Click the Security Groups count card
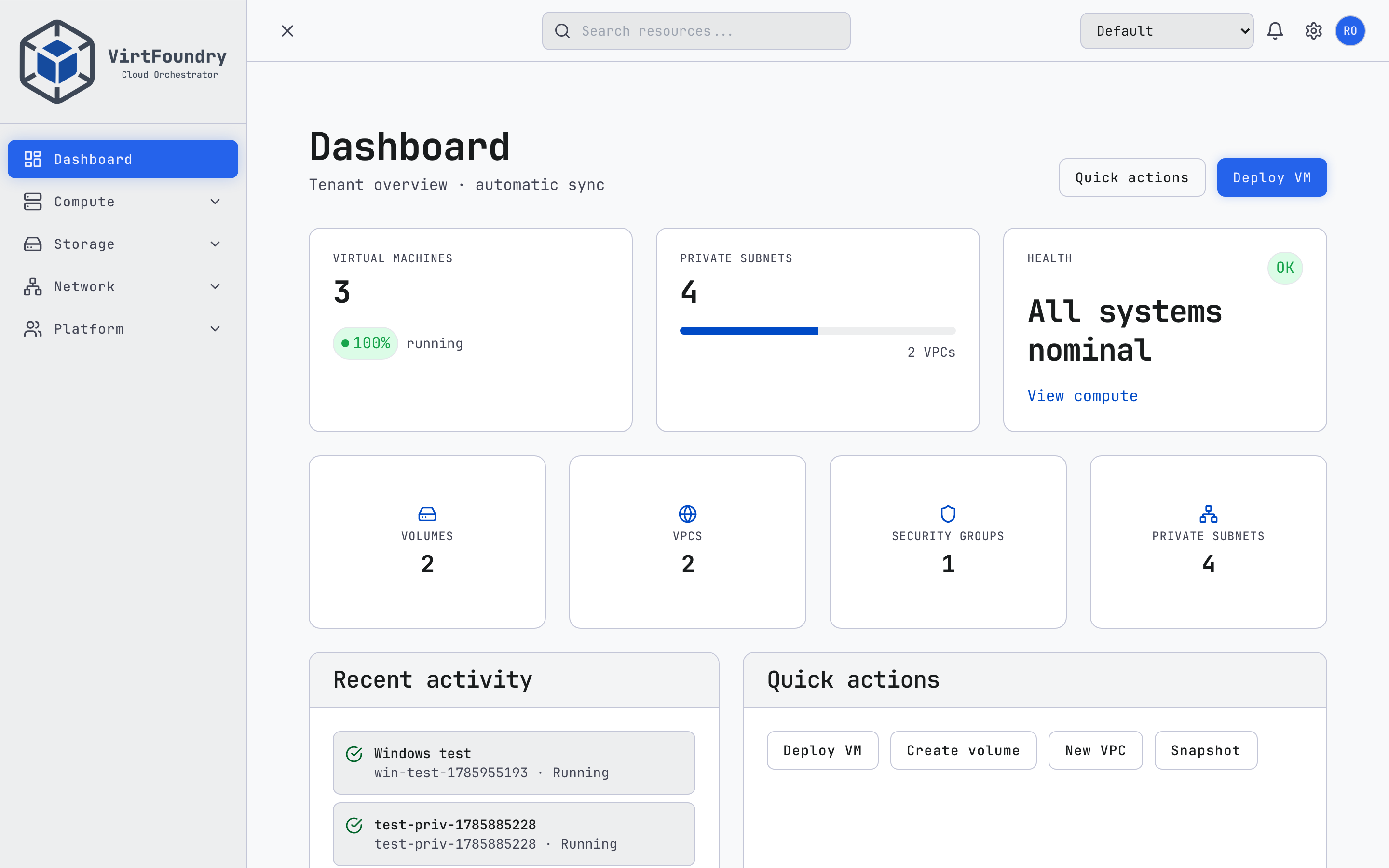Viewport: 1389px width, 868px height. [x=948, y=542]
